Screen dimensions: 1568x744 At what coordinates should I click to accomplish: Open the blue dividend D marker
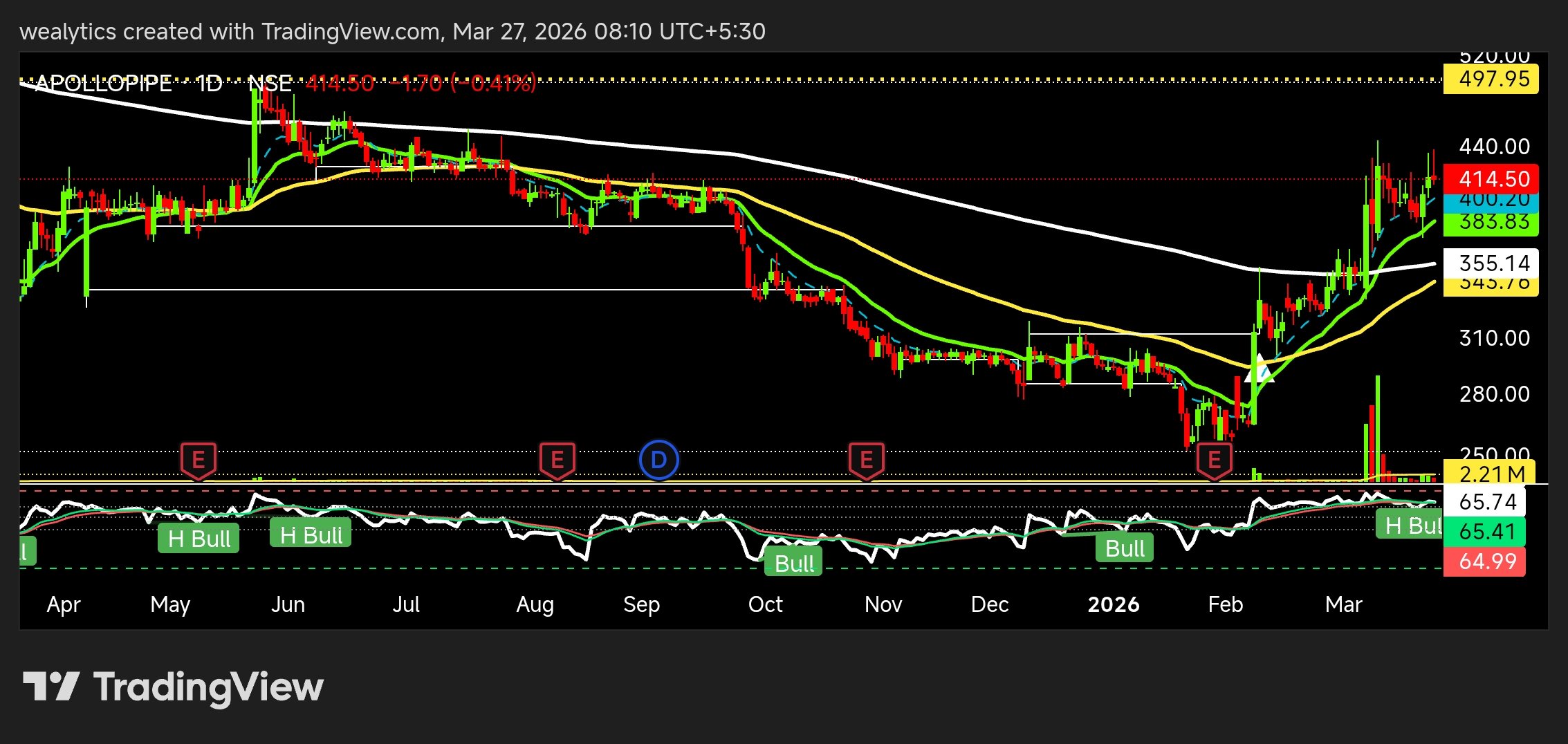[x=659, y=460]
